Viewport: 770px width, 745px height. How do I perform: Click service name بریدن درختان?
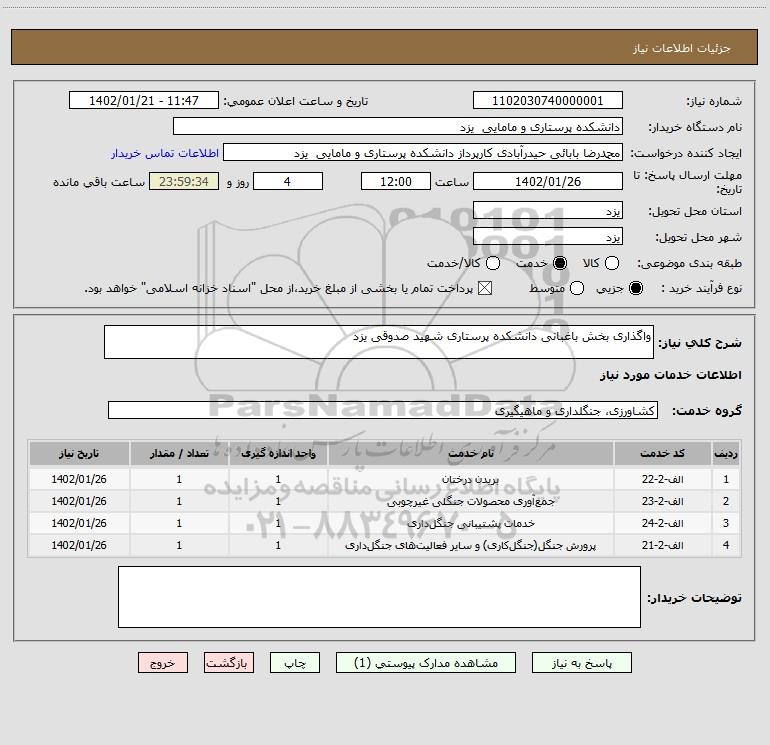click(x=470, y=479)
